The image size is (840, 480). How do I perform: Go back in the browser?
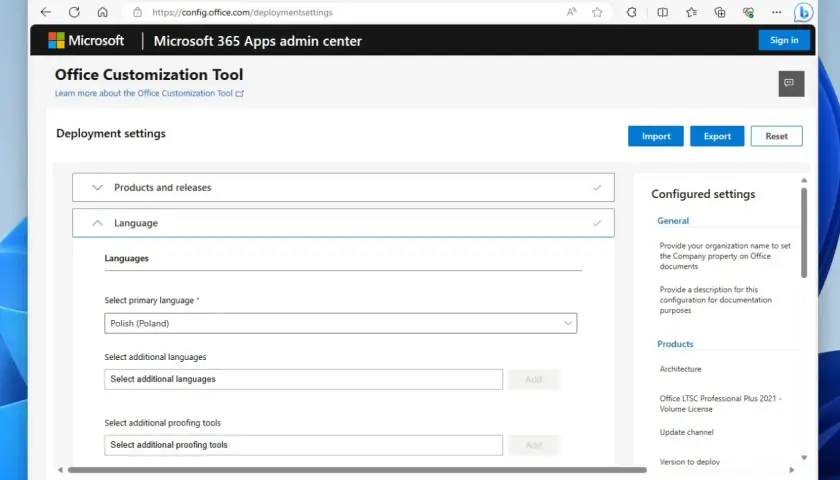click(46, 12)
